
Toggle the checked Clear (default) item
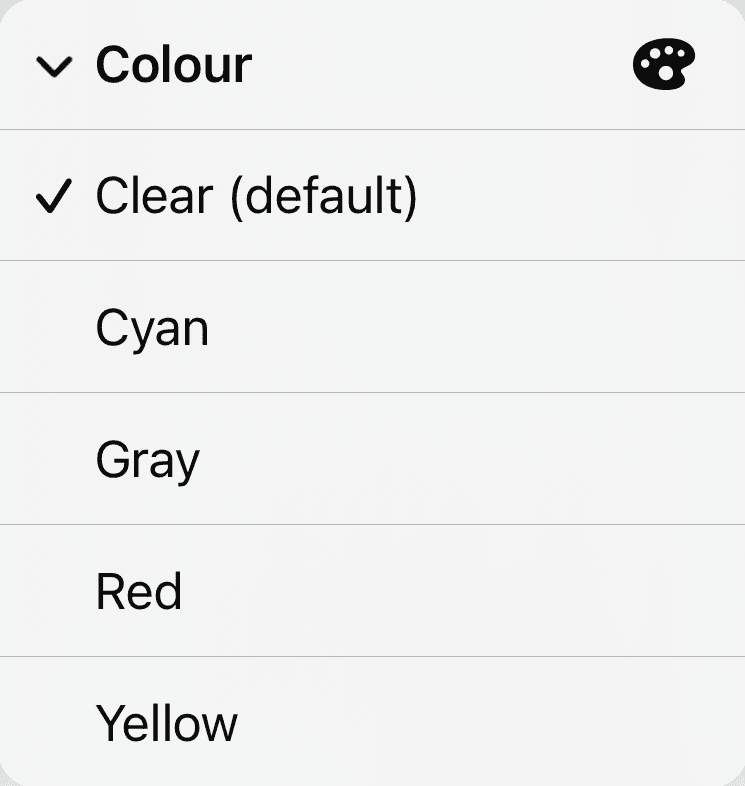[256, 197]
